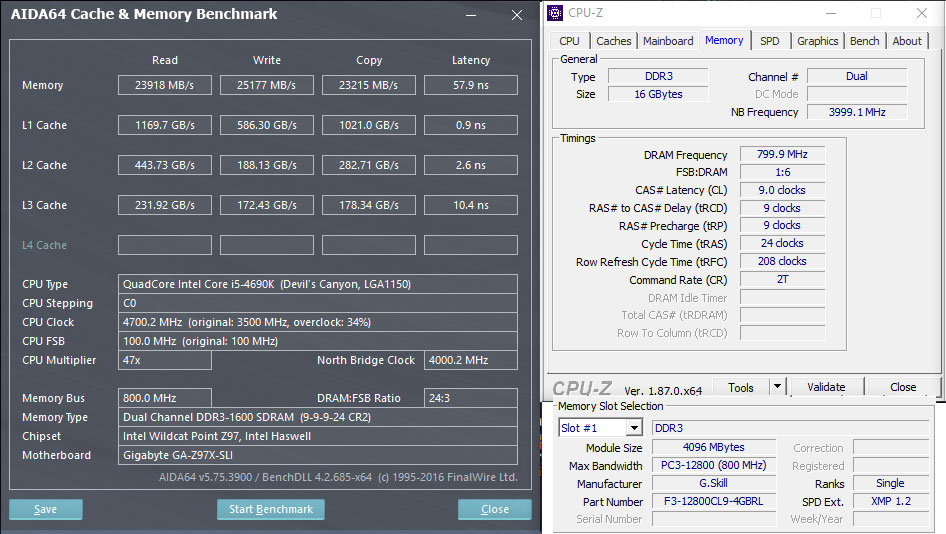Click the CPU-Z Close button

pyautogui.click(x=903, y=387)
